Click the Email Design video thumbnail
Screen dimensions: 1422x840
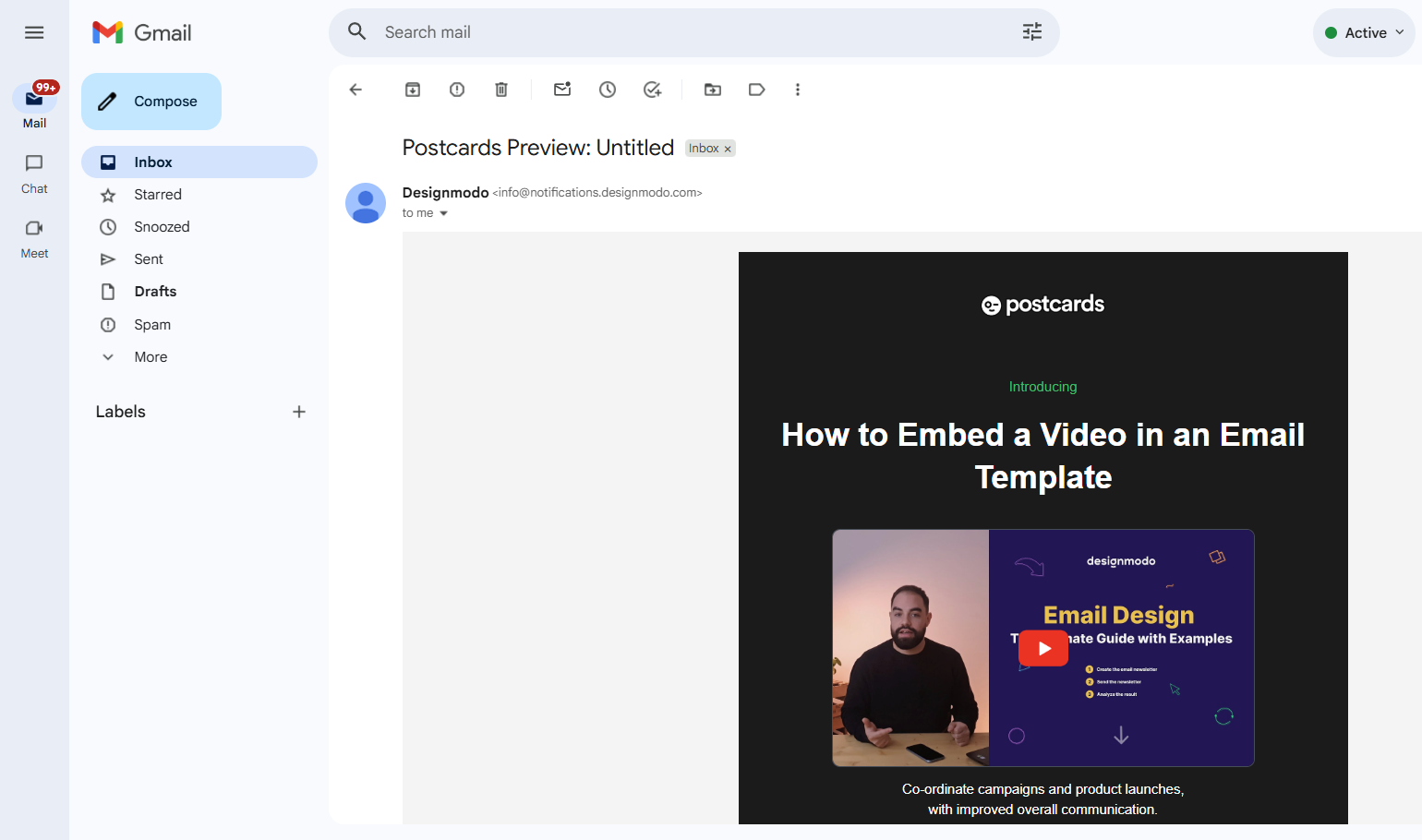click(x=1043, y=648)
